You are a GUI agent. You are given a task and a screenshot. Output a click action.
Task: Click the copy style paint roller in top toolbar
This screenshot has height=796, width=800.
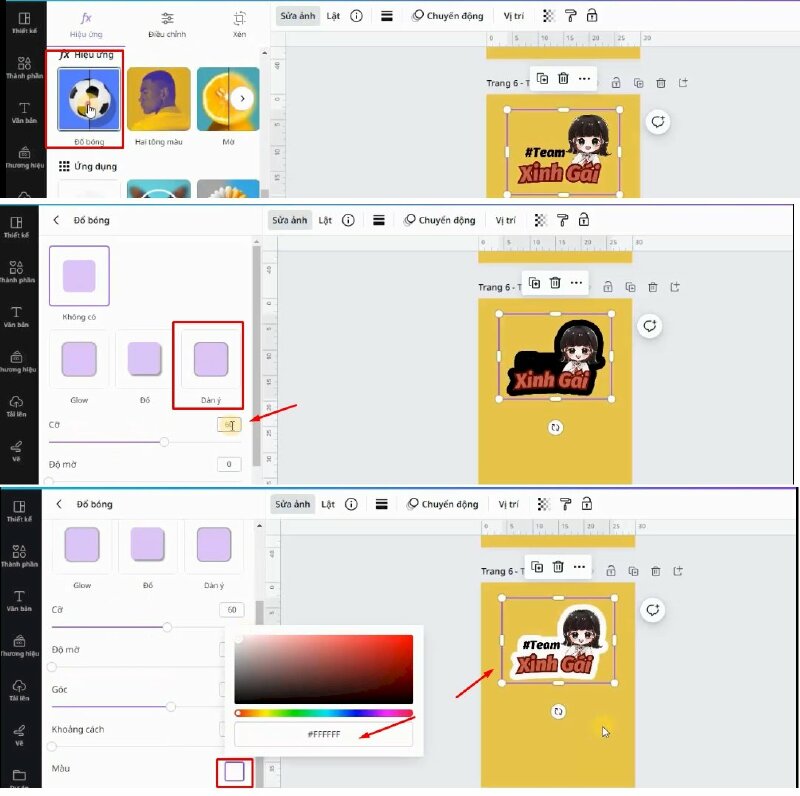(571, 16)
